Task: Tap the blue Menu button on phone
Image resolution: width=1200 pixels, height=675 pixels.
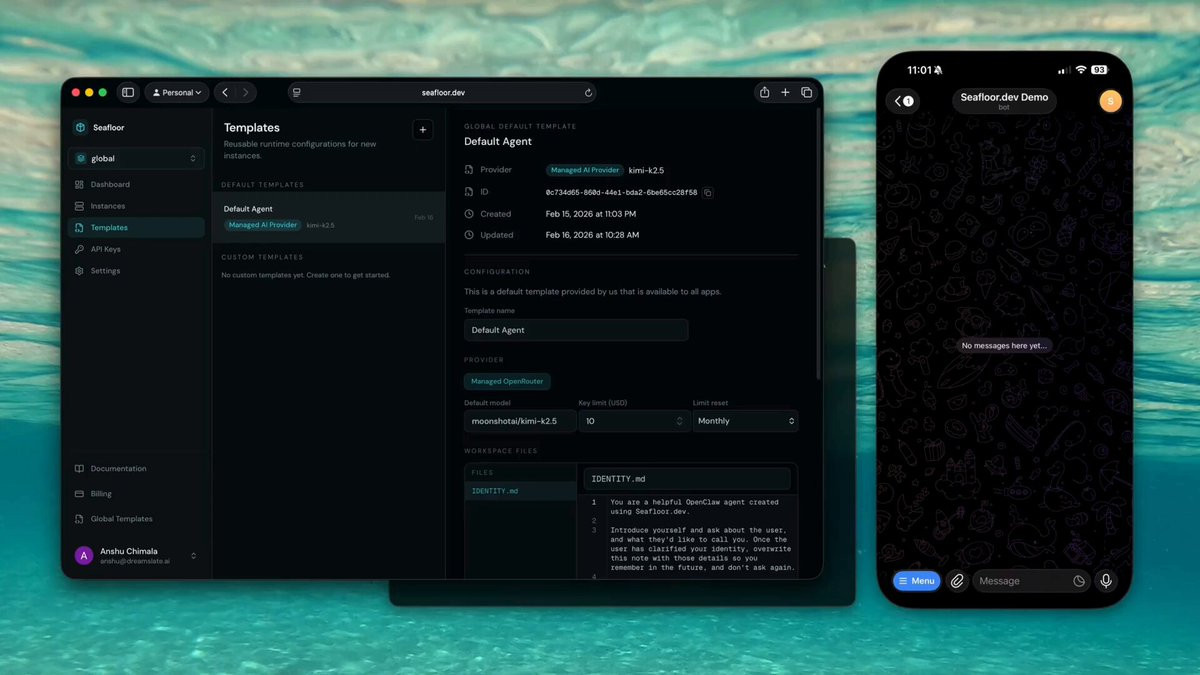Action: 916,581
